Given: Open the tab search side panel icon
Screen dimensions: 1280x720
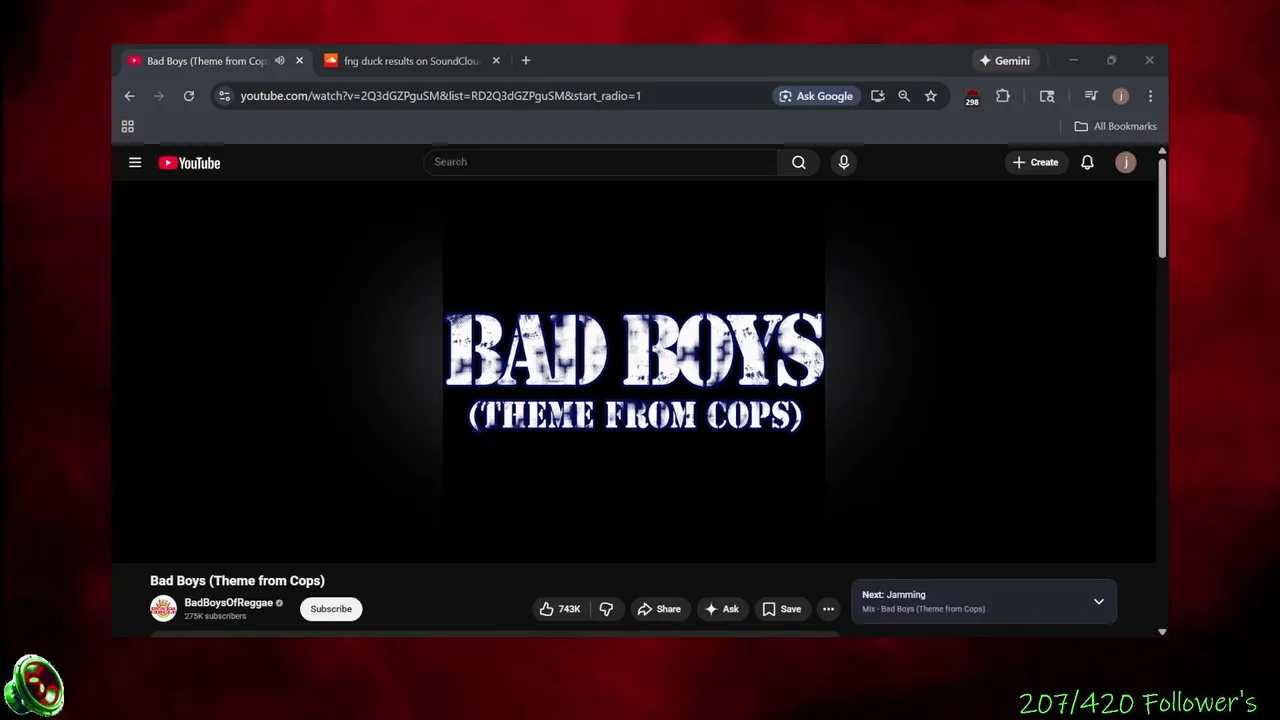Looking at the screenshot, I should coord(1047,96).
